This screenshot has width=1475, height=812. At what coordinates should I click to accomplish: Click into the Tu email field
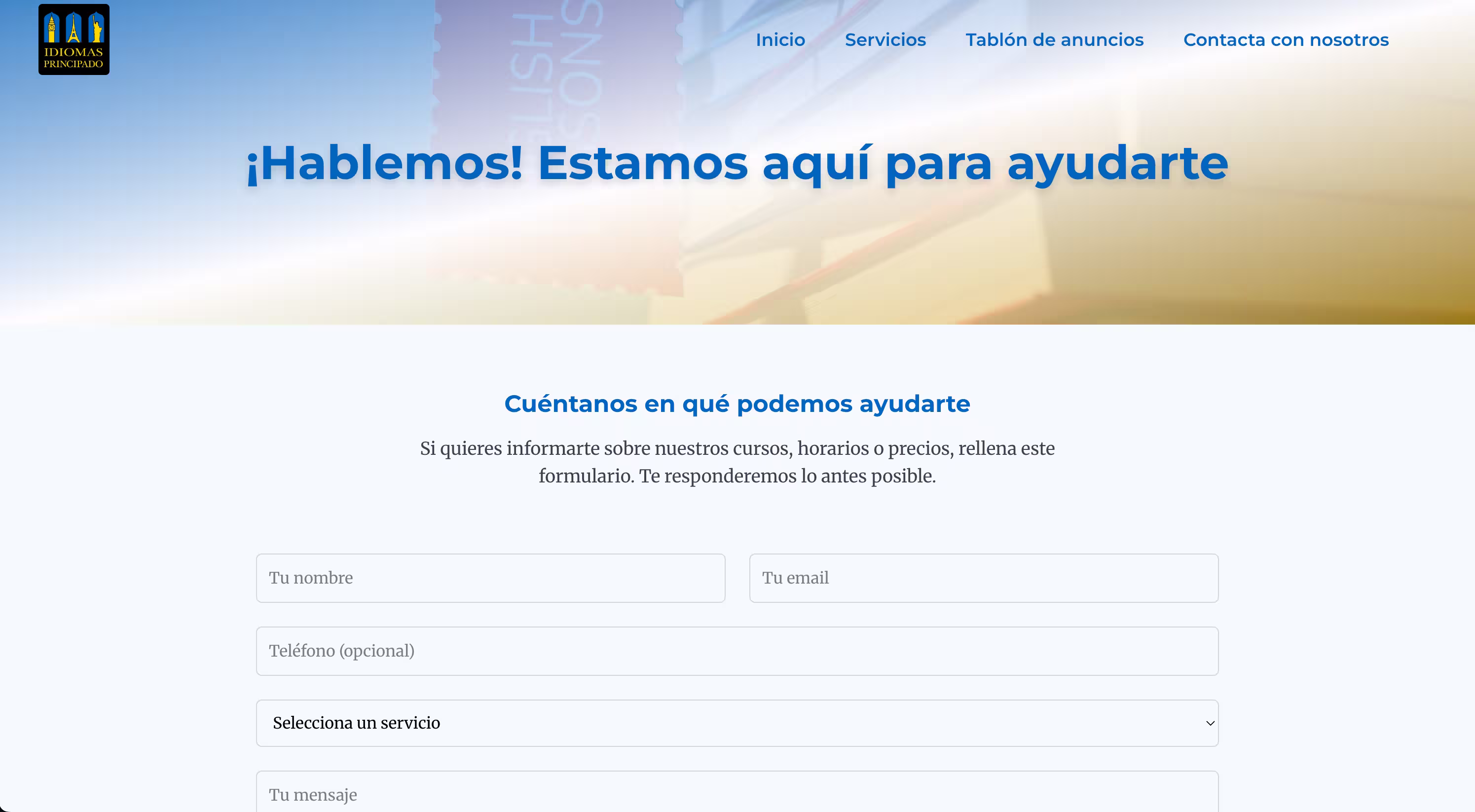click(983, 578)
